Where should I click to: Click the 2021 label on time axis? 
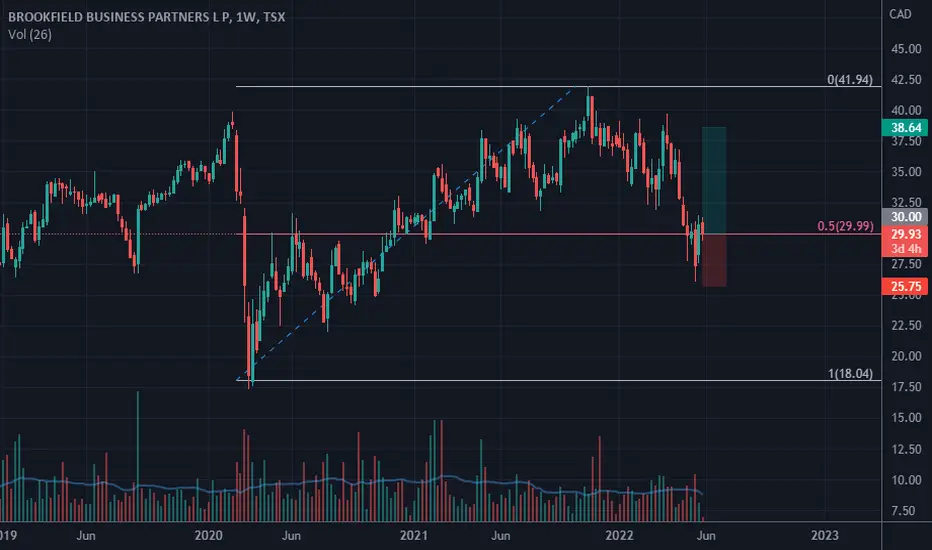(414, 535)
